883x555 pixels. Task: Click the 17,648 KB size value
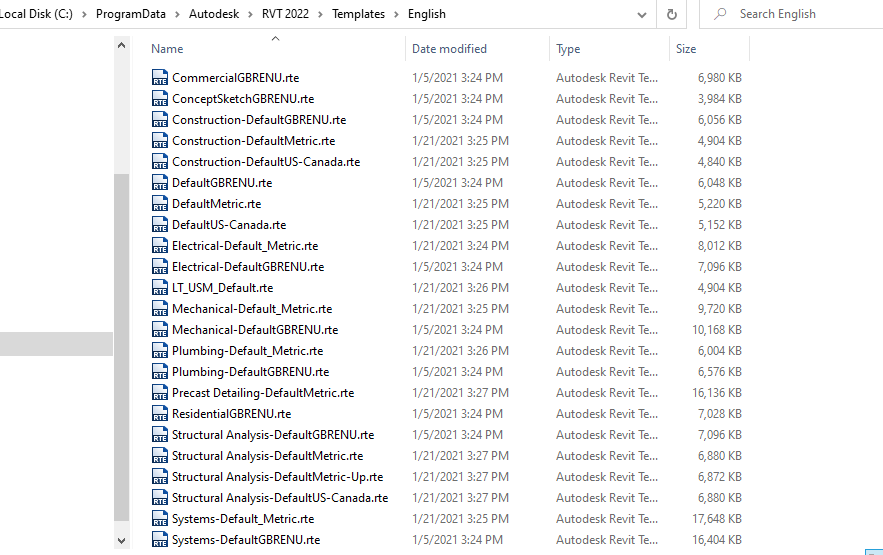716,519
